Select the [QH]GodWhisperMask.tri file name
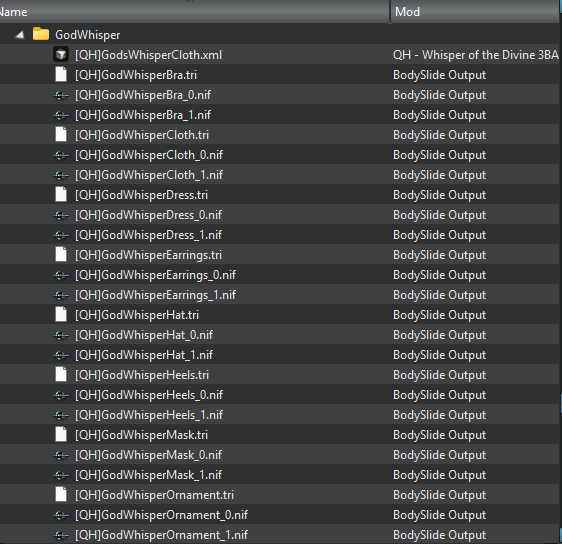Image resolution: width=562 pixels, height=544 pixels. (x=141, y=435)
